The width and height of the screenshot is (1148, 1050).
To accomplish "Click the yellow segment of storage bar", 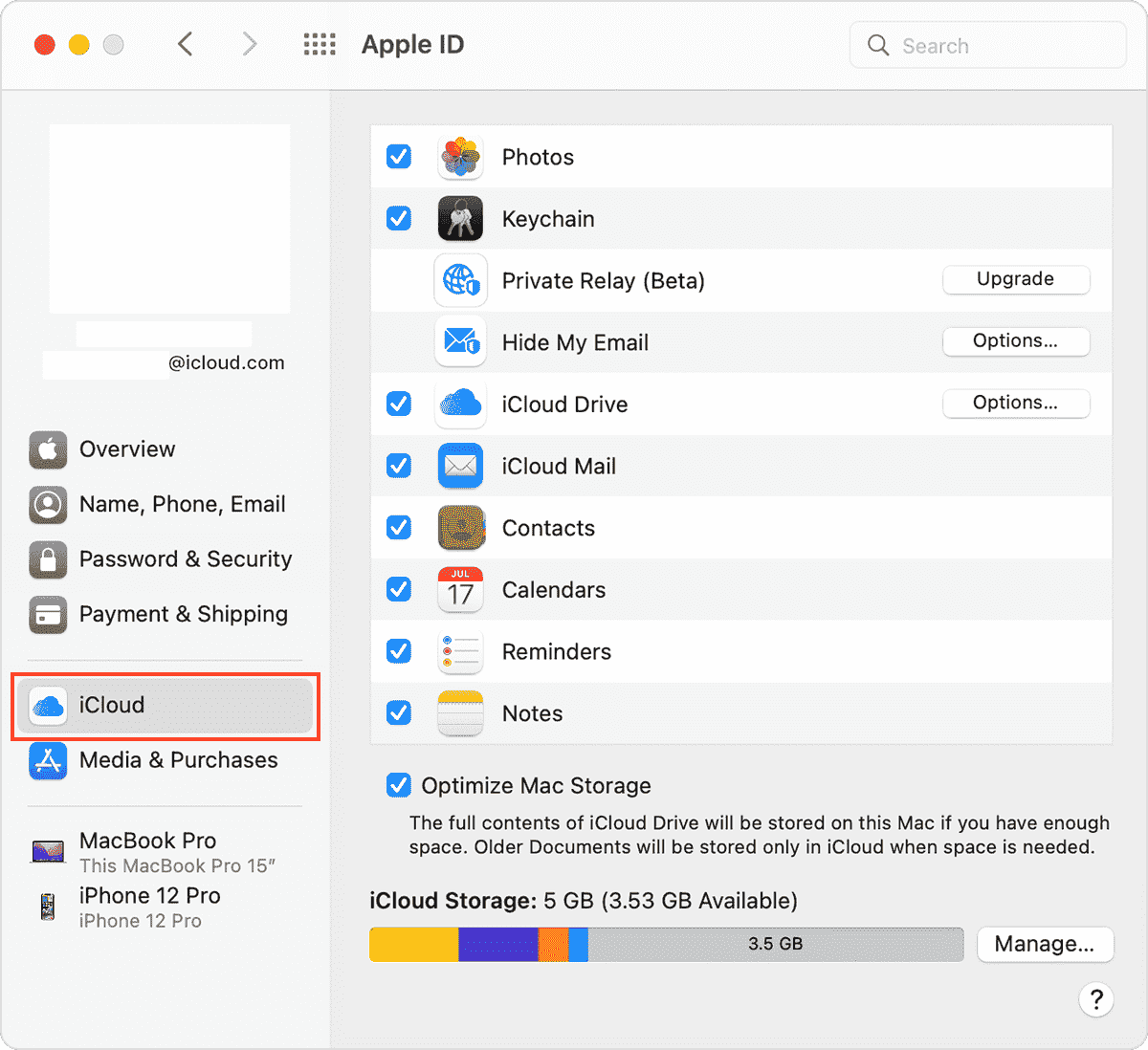I will point(414,944).
